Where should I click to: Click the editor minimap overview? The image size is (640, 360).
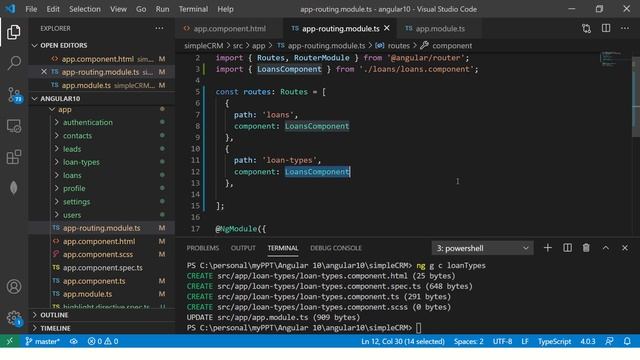[x=611, y=59]
